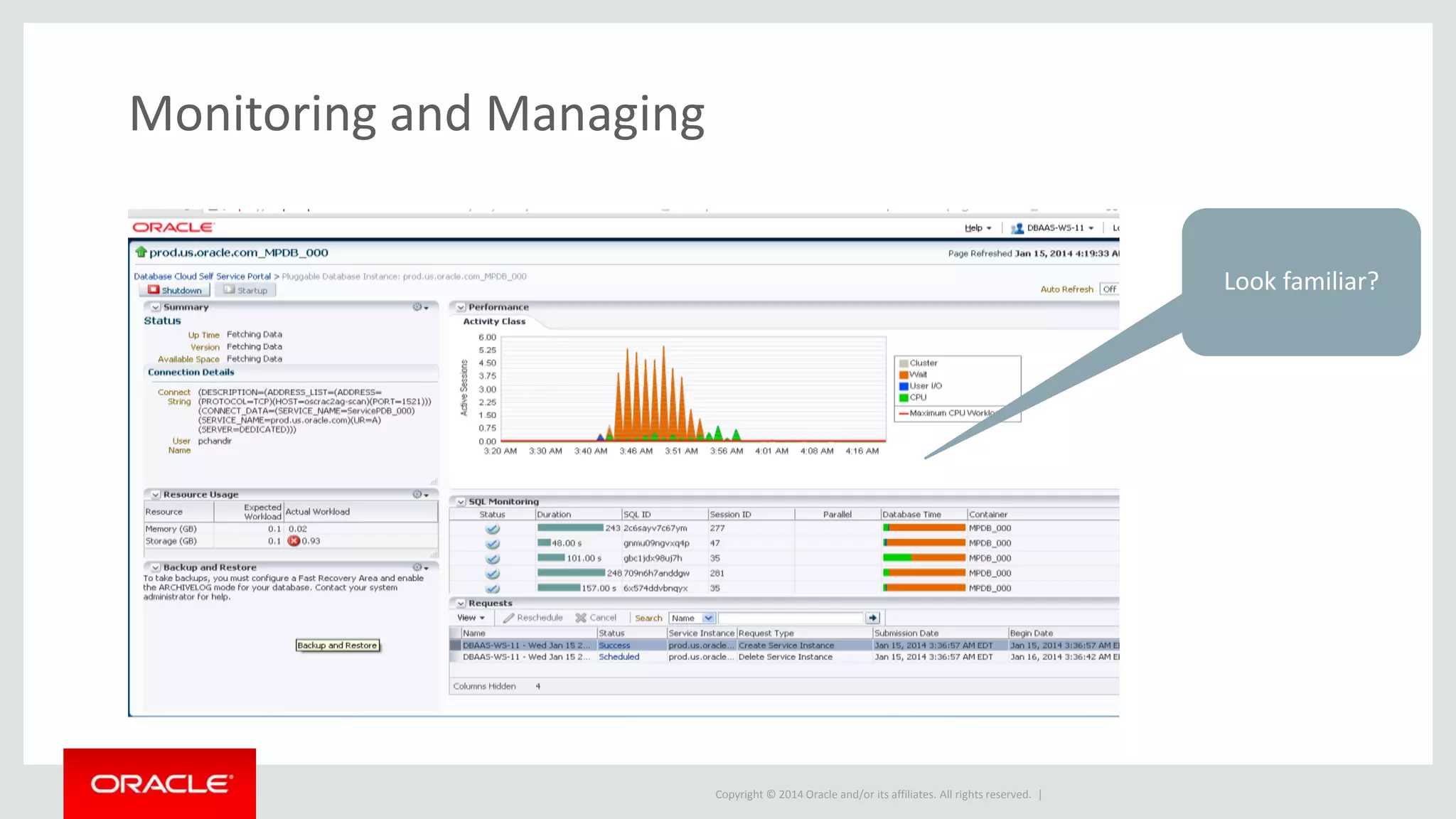Click status checkmark for SQL gnmu09ngvxq4p
1456x819 pixels.
(x=492, y=544)
